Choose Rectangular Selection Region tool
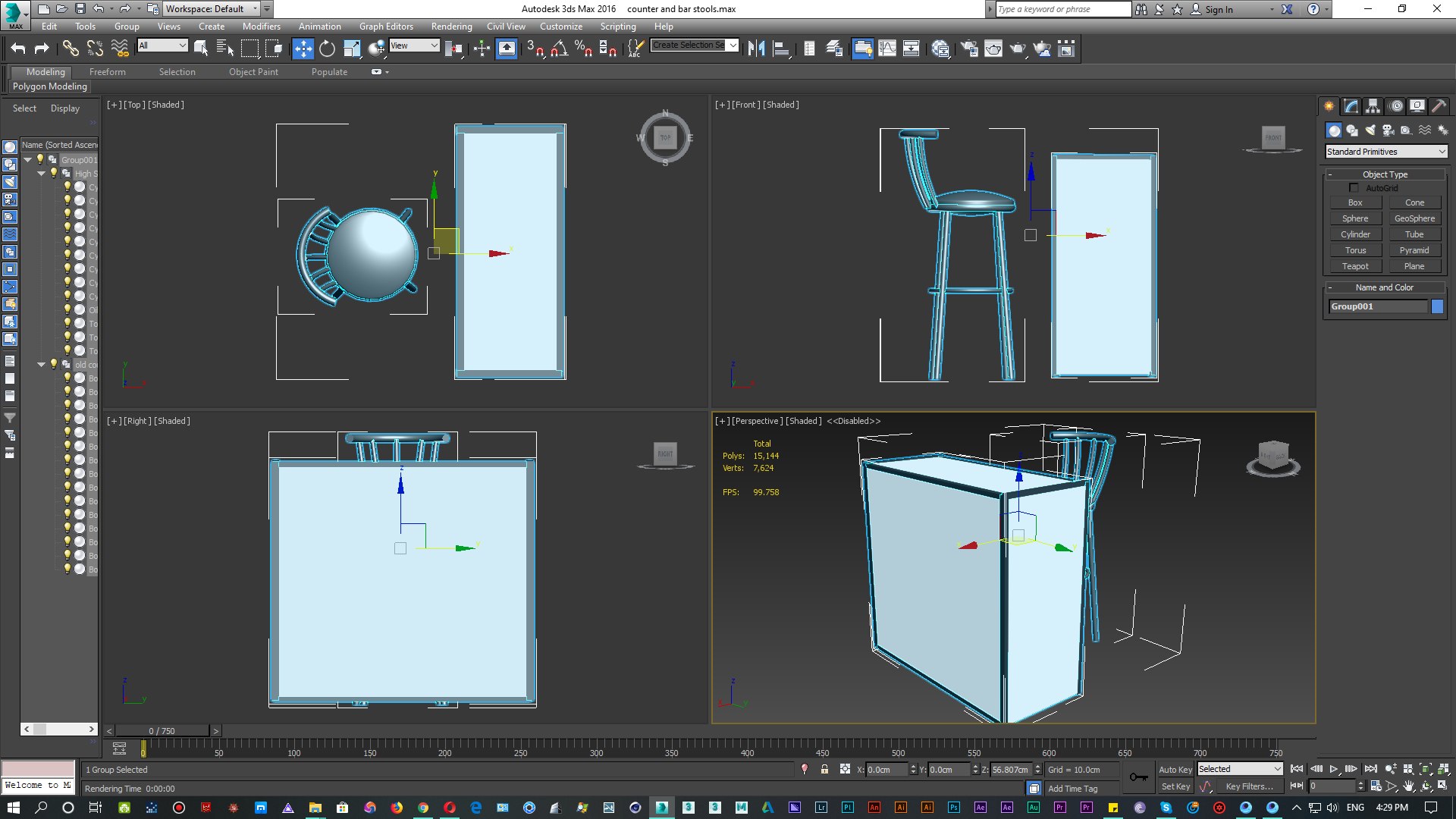The image size is (1456, 819). click(x=249, y=49)
